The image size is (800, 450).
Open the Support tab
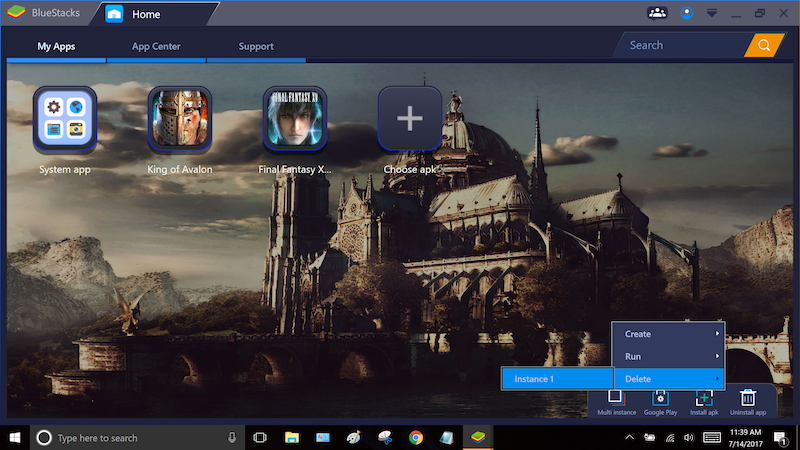pos(256,46)
